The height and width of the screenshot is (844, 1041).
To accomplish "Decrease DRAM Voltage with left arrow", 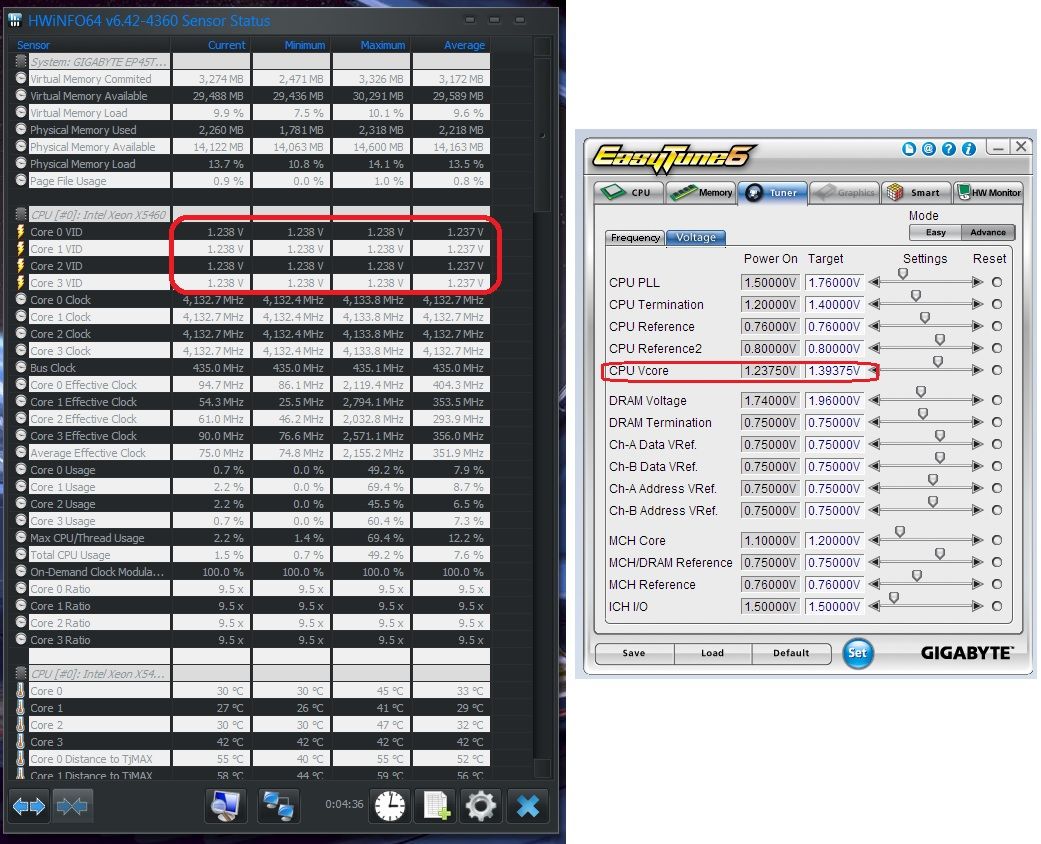I will click(874, 400).
